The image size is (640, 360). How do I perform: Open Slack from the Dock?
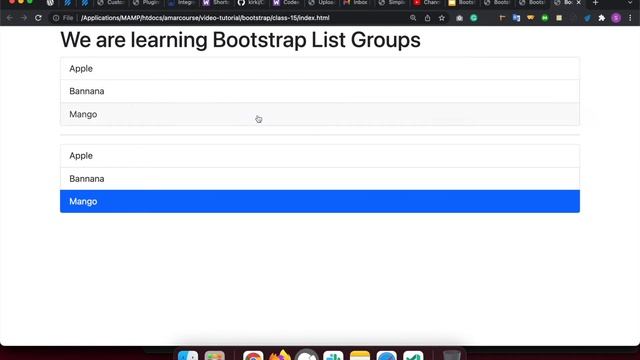[333, 356]
